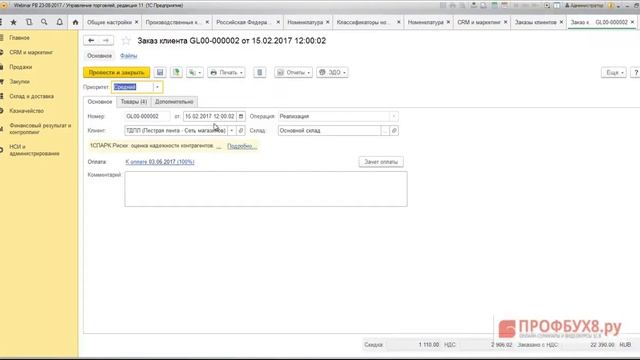Open the Склад selection ellipsis button
The width and height of the screenshot is (640, 360).
[385, 131]
